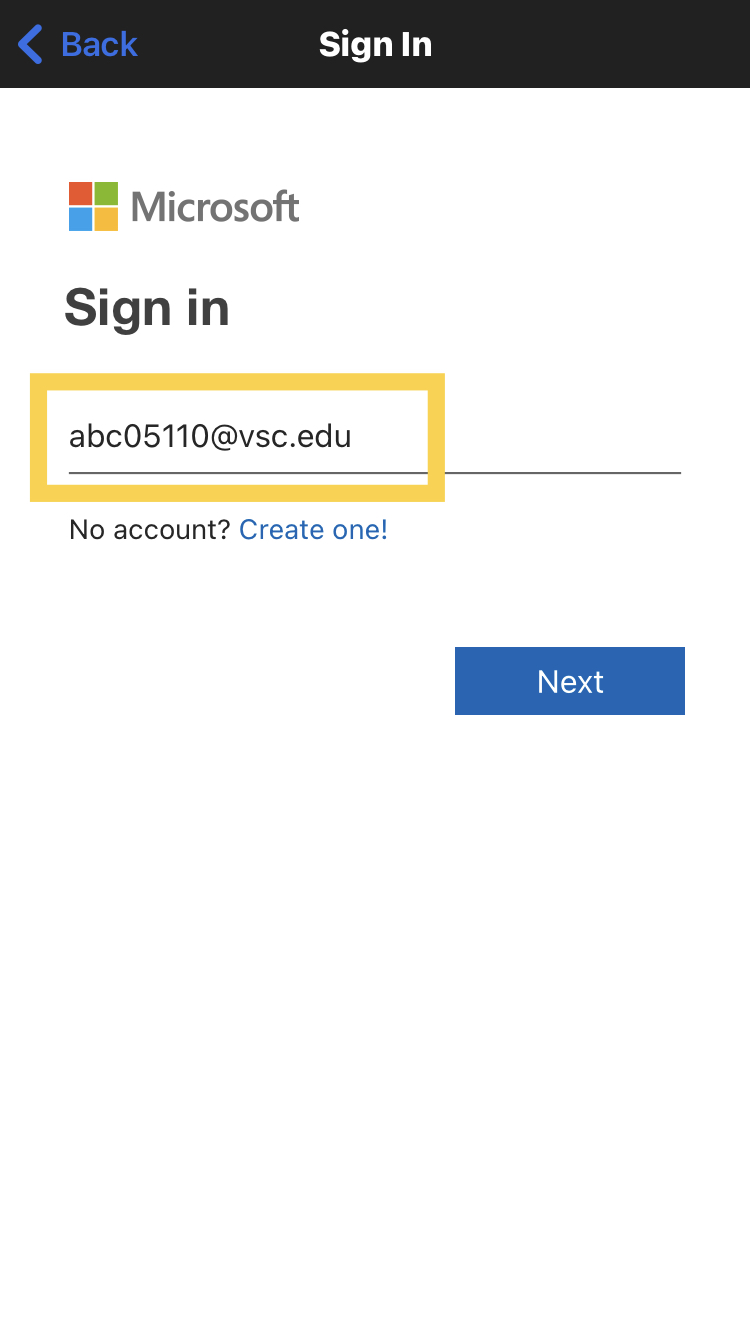The height and width of the screenshot is (1334, 750).
Task: Click the Microsoft four-square logo
Action: (93, 206)
